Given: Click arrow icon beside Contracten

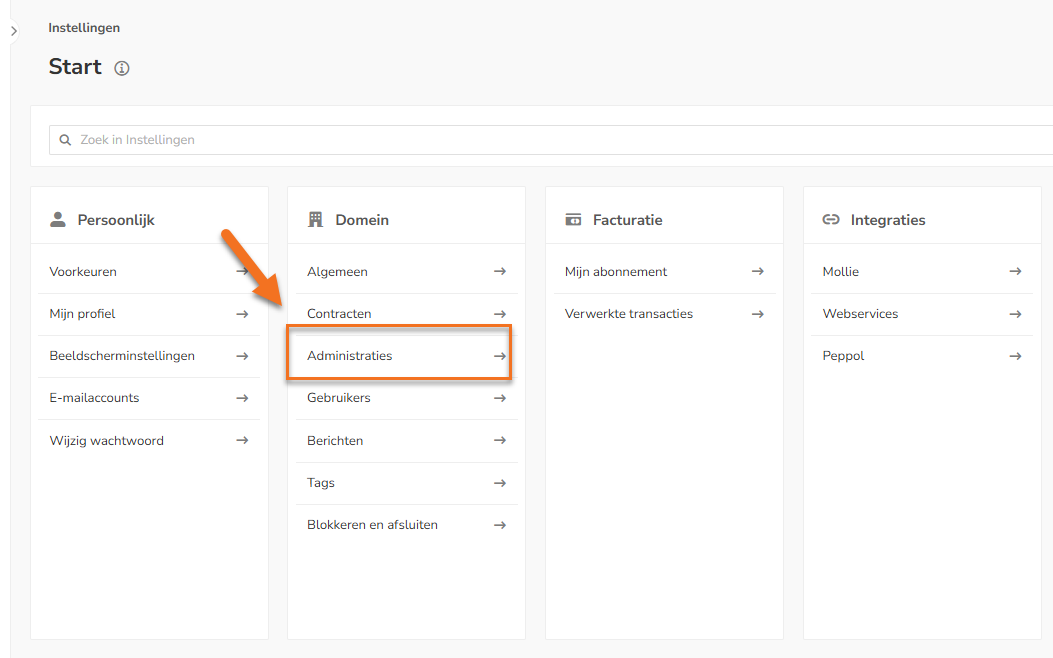Looking at the screenshot, I should [x=500, y=314].
